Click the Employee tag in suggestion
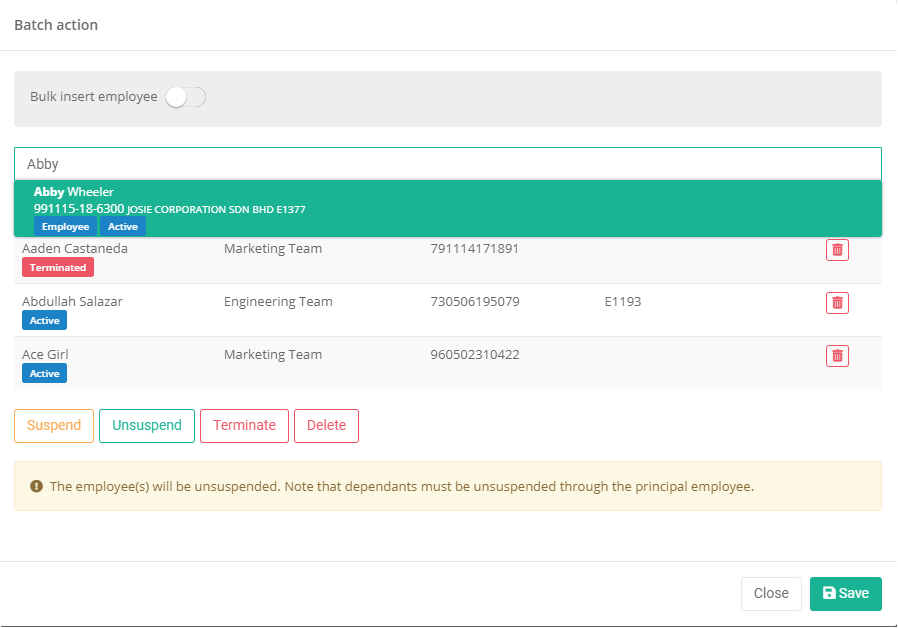The width and height of the screenshot is (898, 628). tap(65, 227)
